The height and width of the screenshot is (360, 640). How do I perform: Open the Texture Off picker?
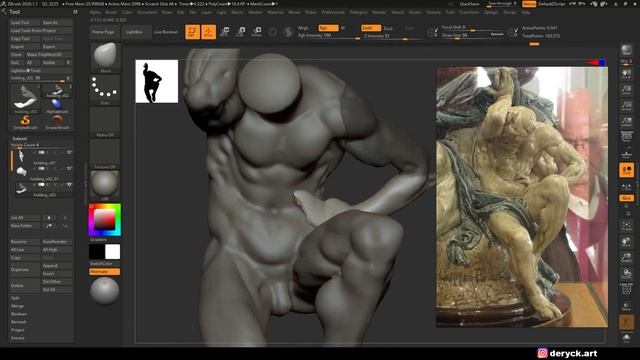tap(105, 154)
